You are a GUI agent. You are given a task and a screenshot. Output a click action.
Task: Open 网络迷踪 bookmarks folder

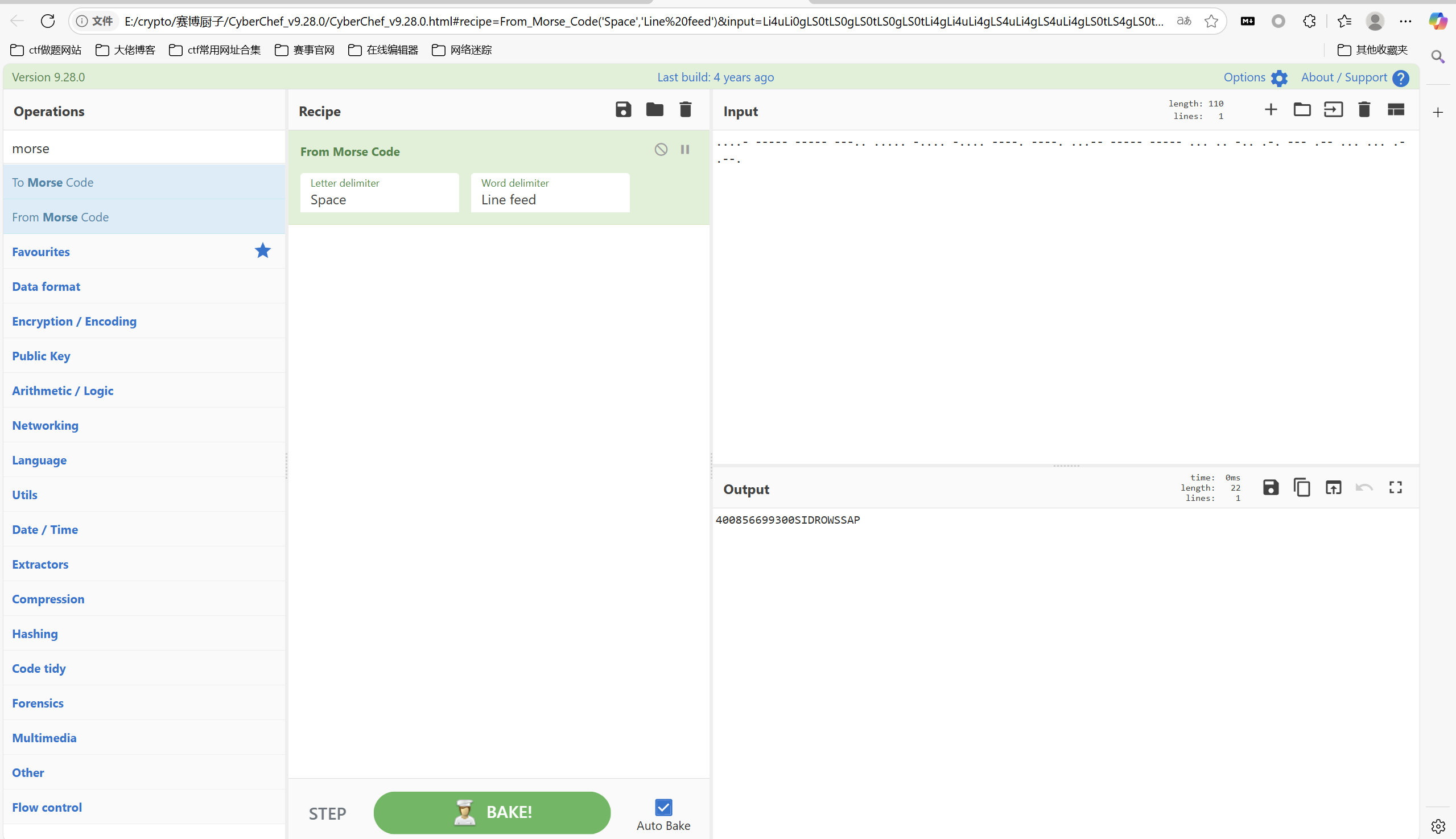462,50
